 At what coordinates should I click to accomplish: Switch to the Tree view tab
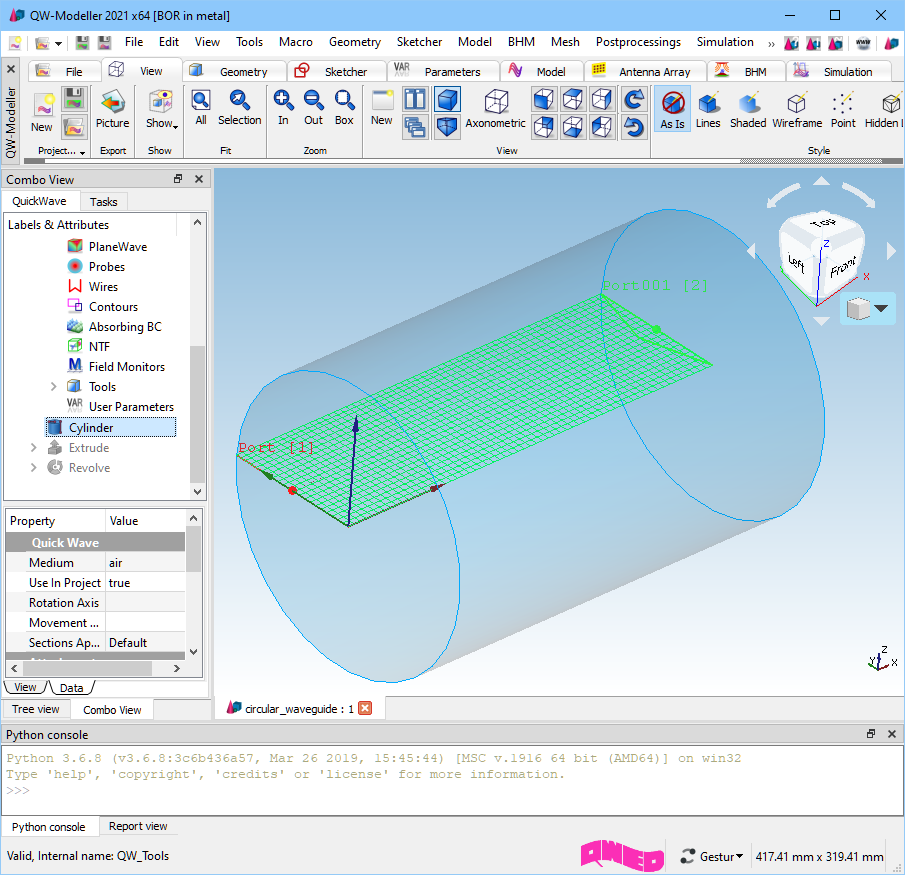click(x=36, y=709)
